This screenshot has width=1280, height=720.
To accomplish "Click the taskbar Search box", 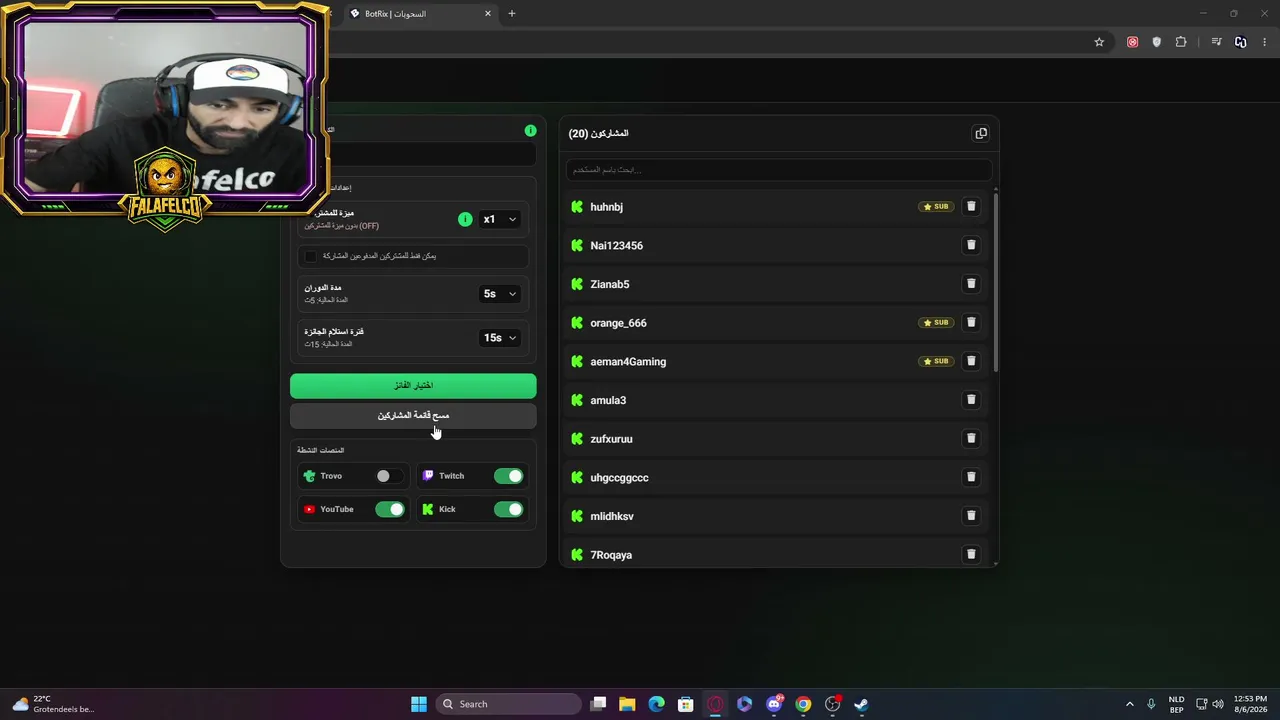I will click(510, 704).
